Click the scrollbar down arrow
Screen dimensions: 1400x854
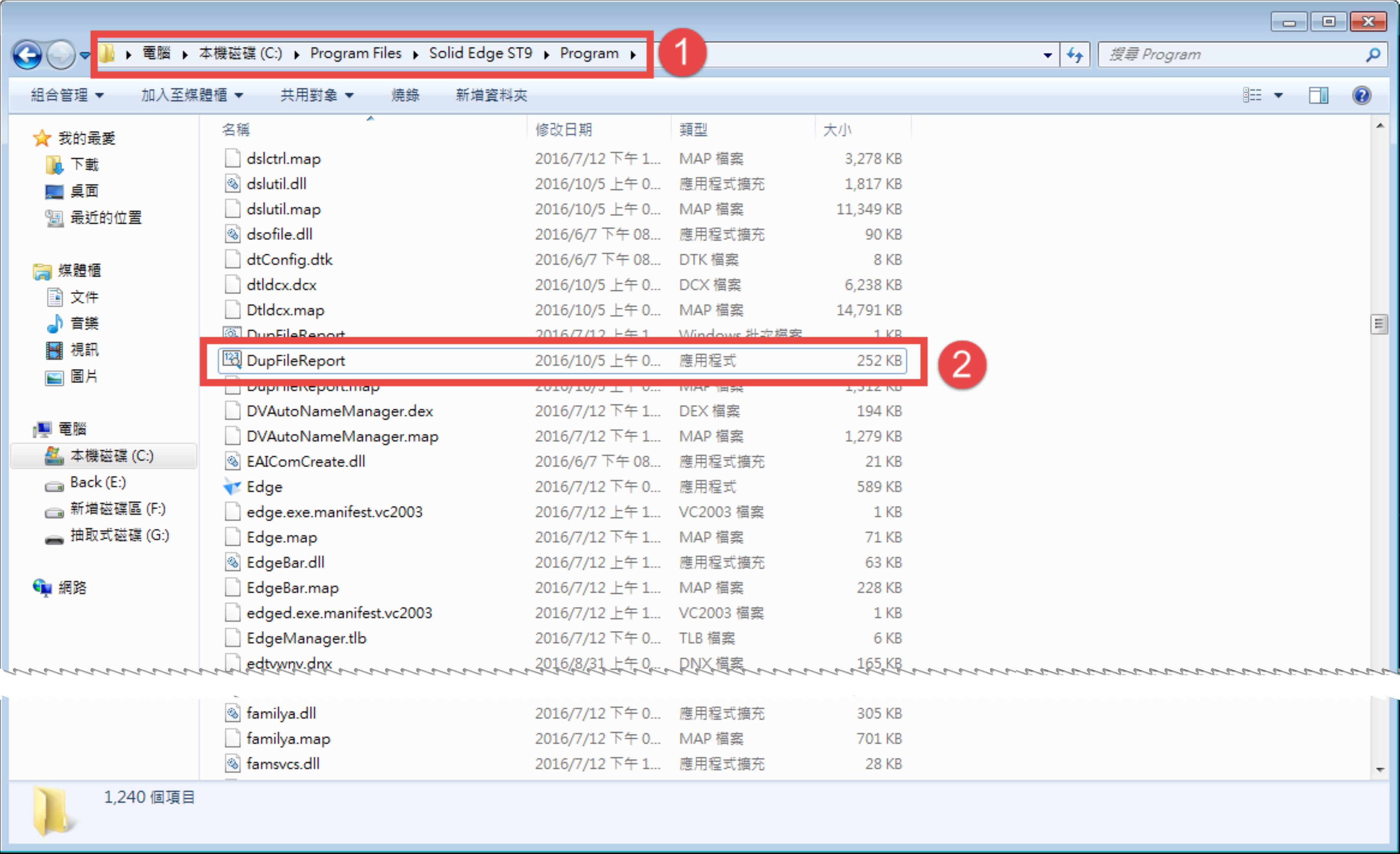click(x=1380, y=770)
